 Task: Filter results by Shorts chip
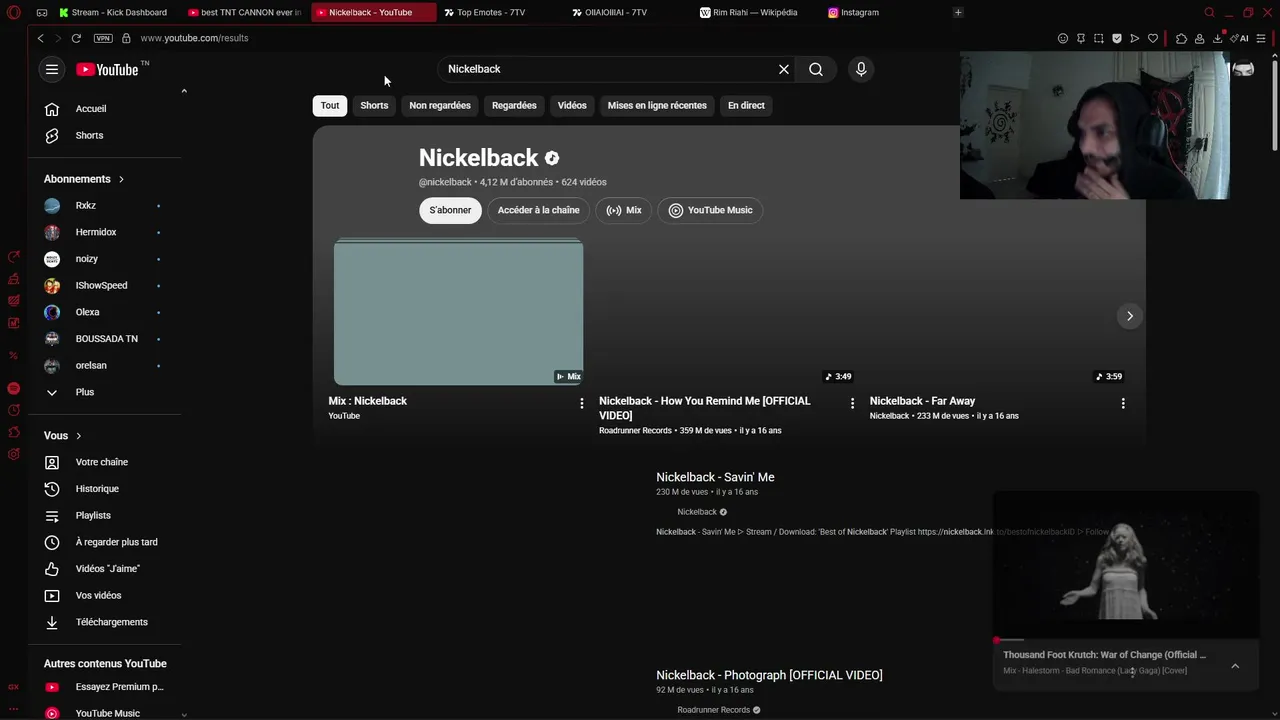[374, 105]
